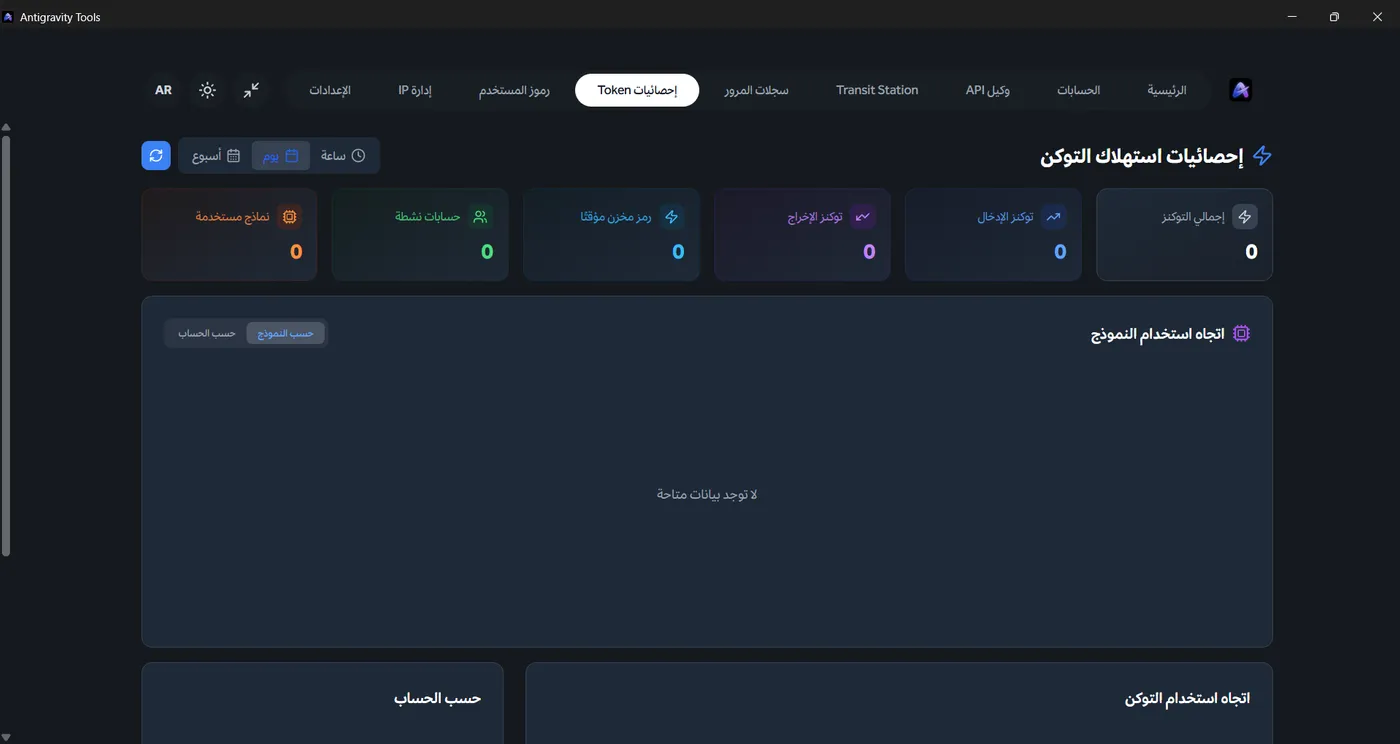
Task: Open the AR language switcher
Action: (x=163, y=90)
